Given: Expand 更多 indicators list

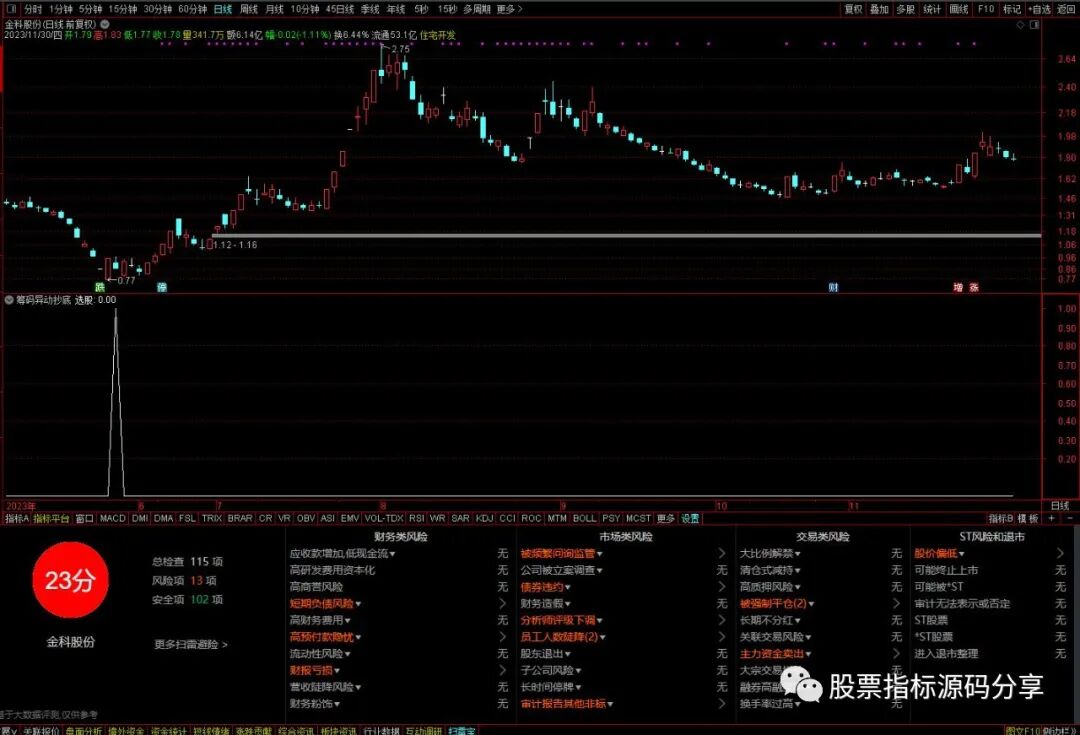Looking at the screenshot, I should point(665,518).
